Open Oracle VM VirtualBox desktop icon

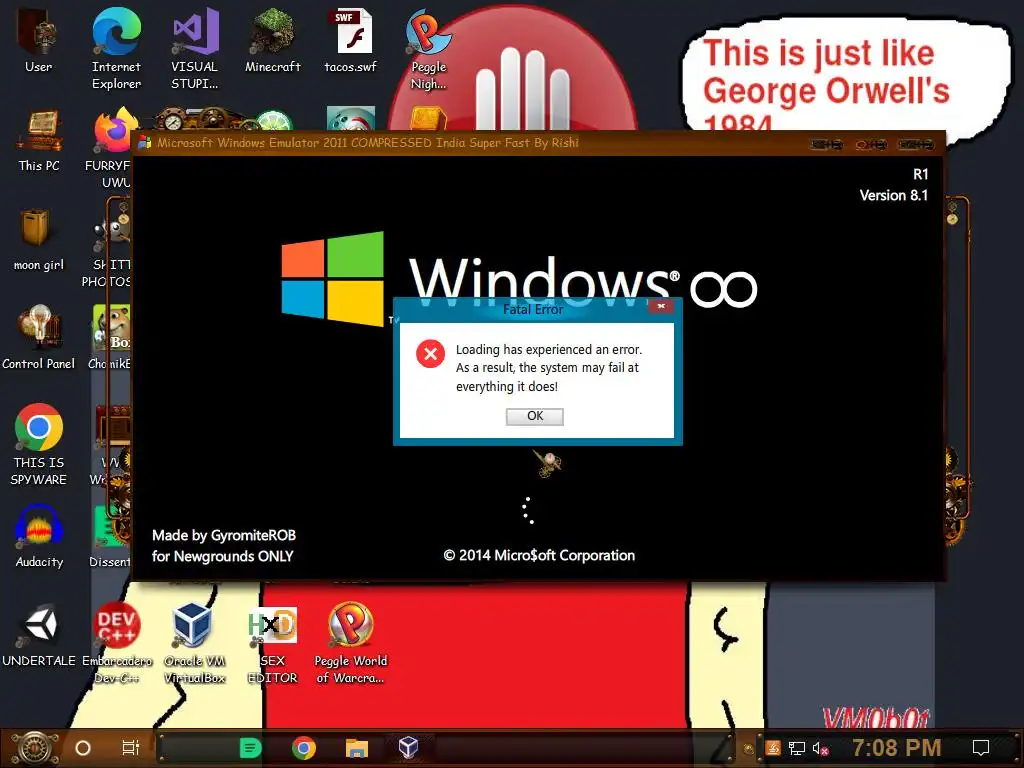(x=194, y=644)
